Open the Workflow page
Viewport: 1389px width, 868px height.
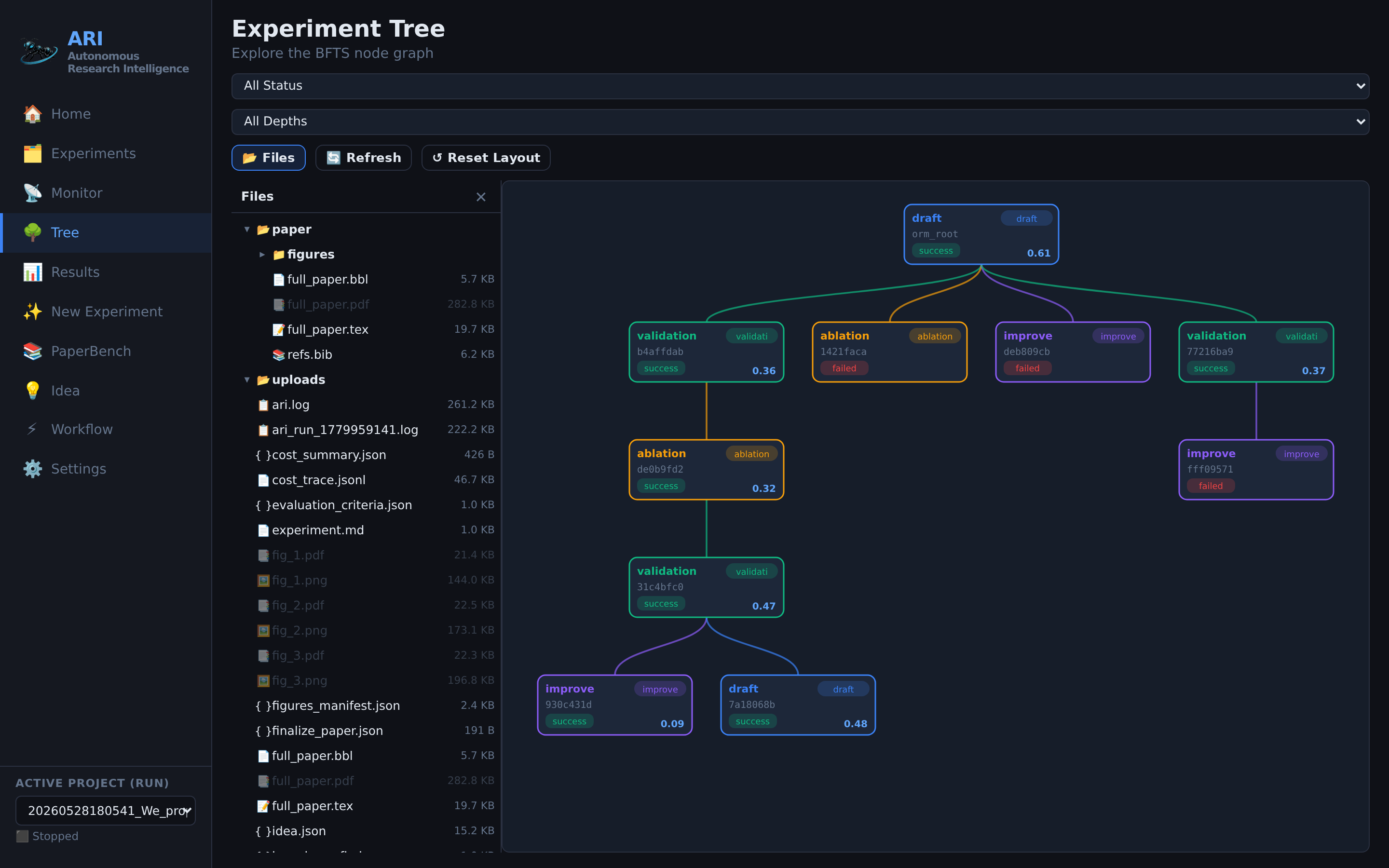click(x=106, y=429)
